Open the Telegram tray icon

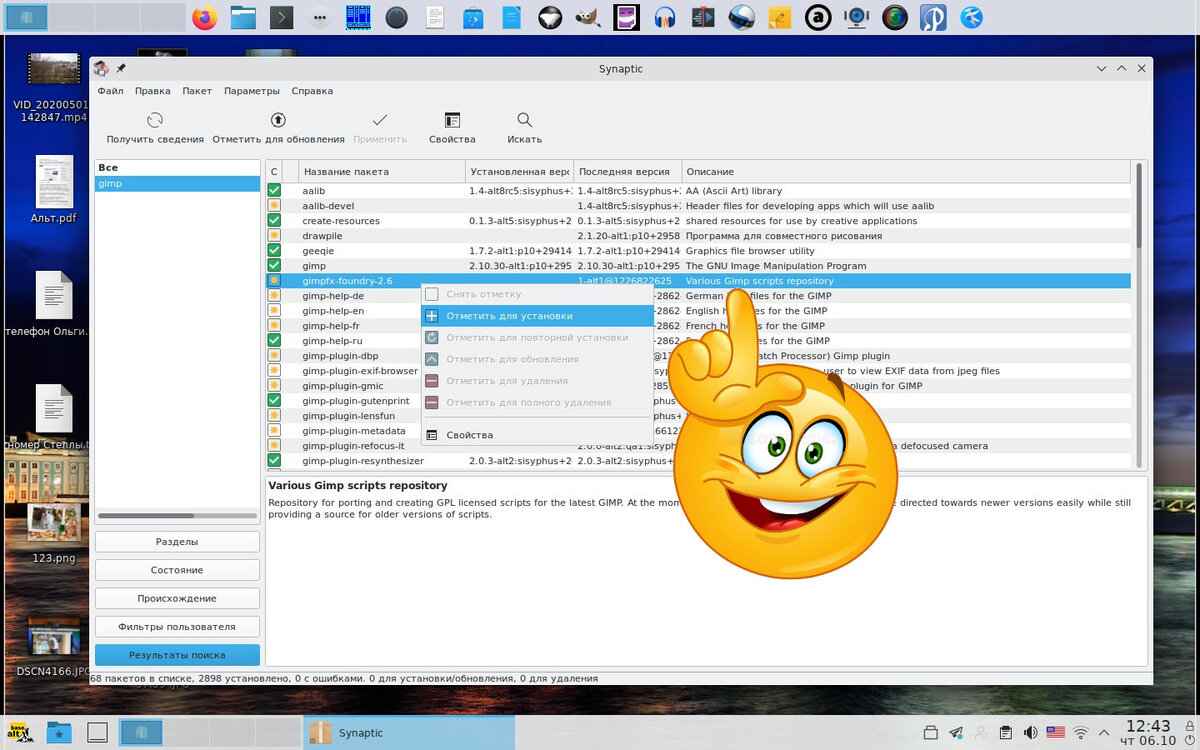click(956, 732)
